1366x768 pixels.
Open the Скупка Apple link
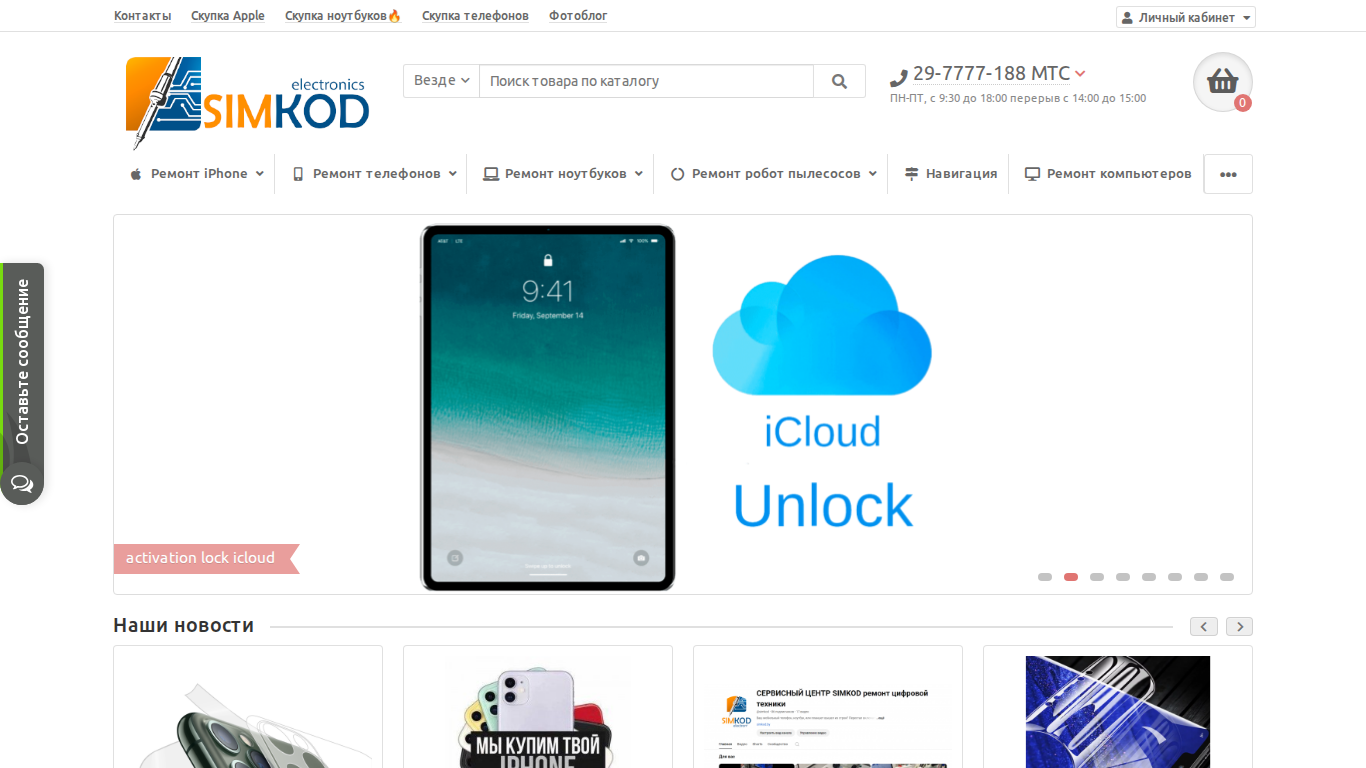click(228, 16)
